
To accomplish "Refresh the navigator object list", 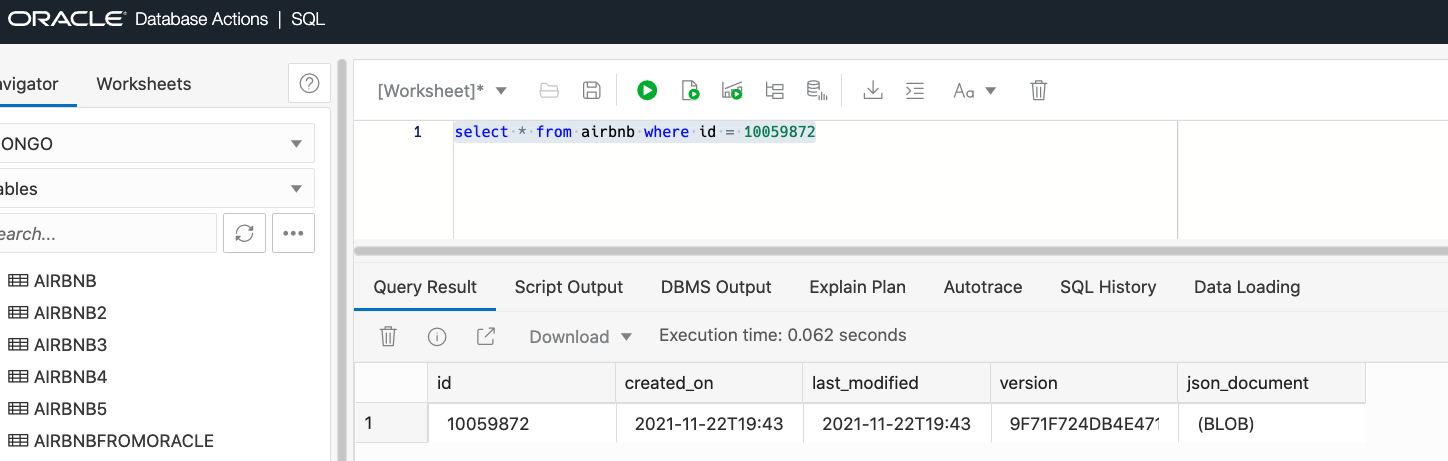I will (x=244, y=233).
